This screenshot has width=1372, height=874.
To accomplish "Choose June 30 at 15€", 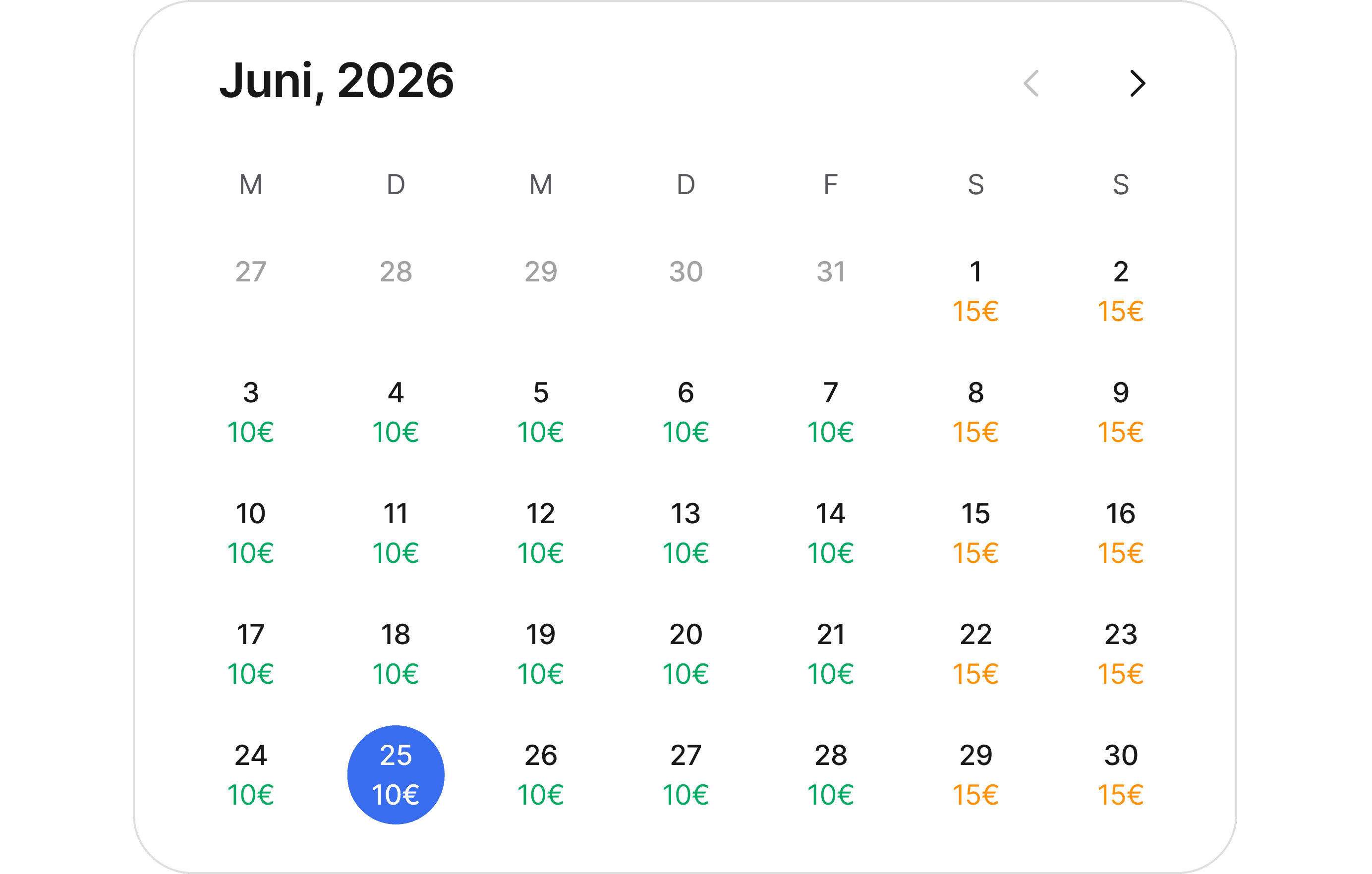I will click(1121, 775).
